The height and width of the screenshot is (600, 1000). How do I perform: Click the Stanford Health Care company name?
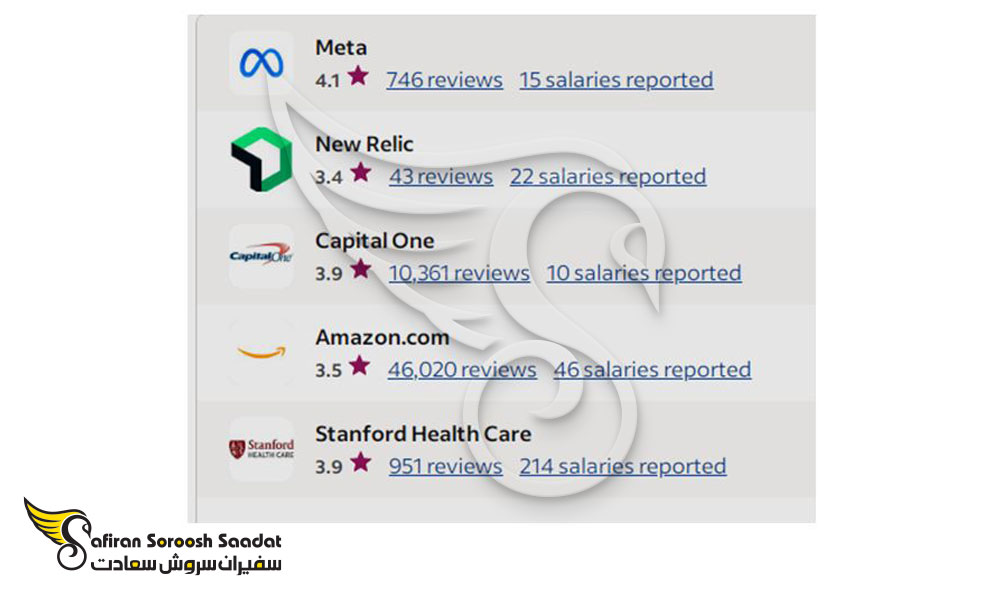pos(423,434)
